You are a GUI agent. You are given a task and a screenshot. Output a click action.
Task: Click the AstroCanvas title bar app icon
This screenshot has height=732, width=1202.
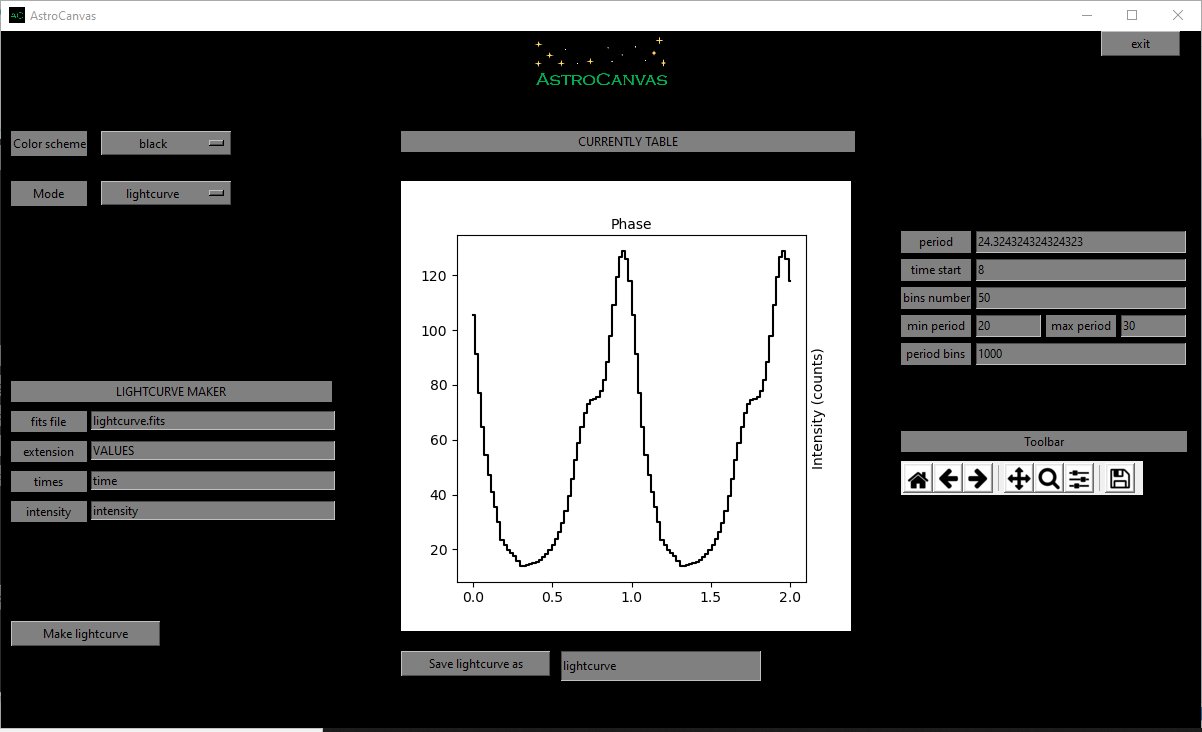[17, 15]
